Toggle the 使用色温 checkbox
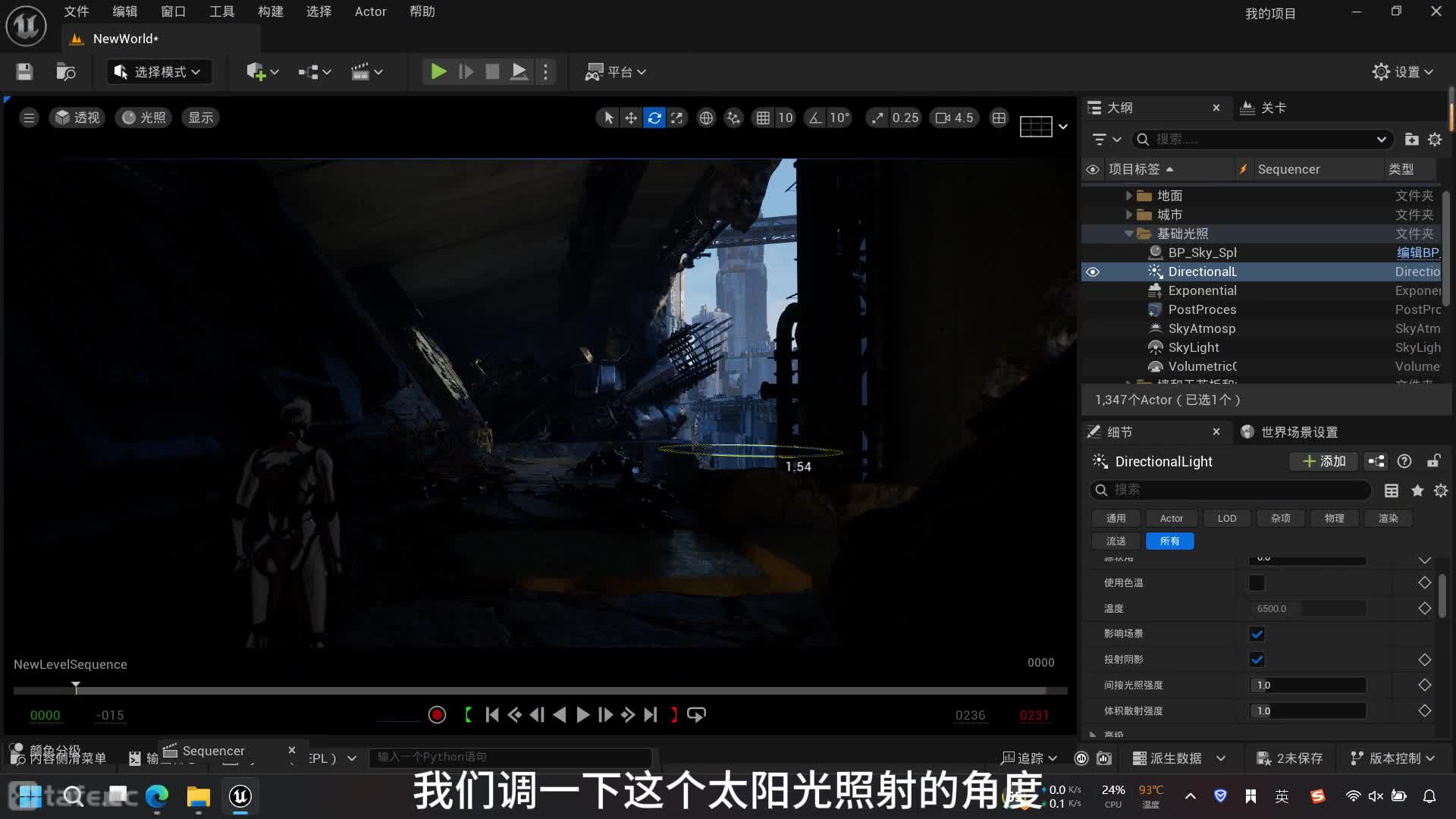The width and height of the screenshot is (1456, 819). click(x=1257, y=582)
